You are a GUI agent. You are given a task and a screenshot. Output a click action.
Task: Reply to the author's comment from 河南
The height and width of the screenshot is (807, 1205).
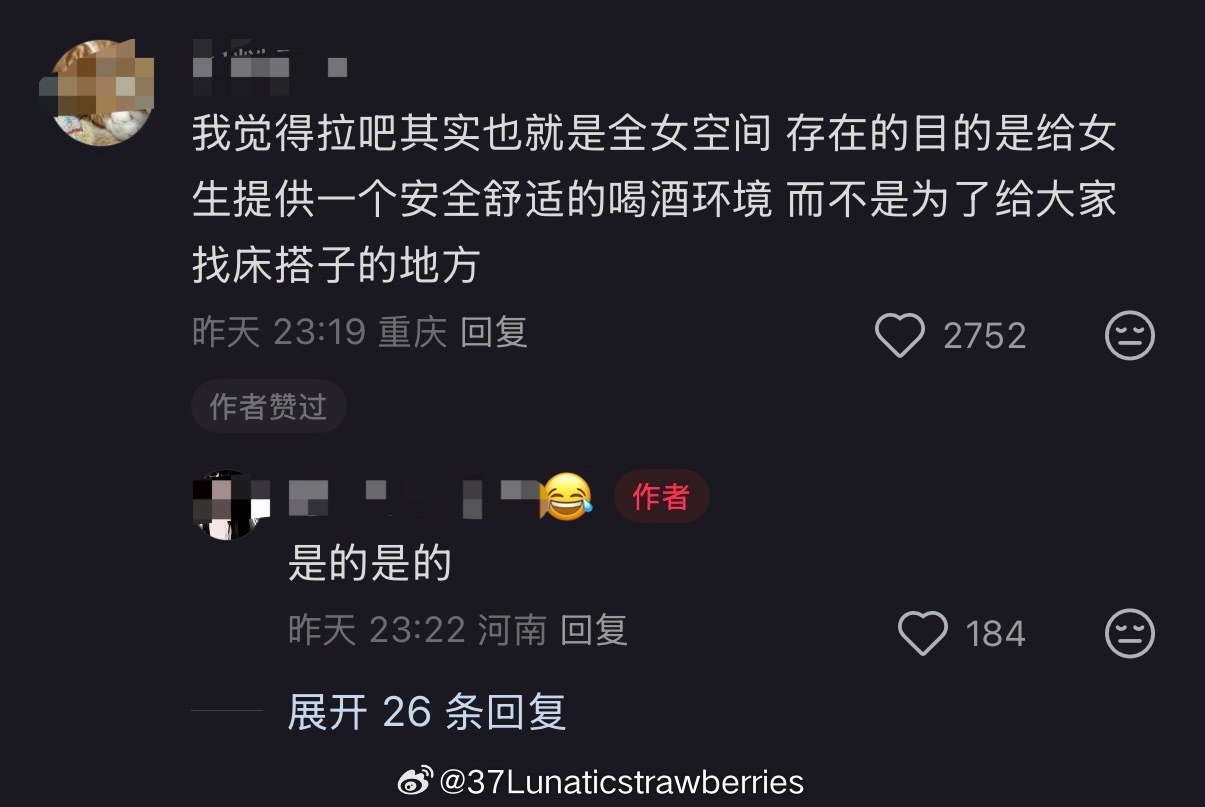coord(593,630)
